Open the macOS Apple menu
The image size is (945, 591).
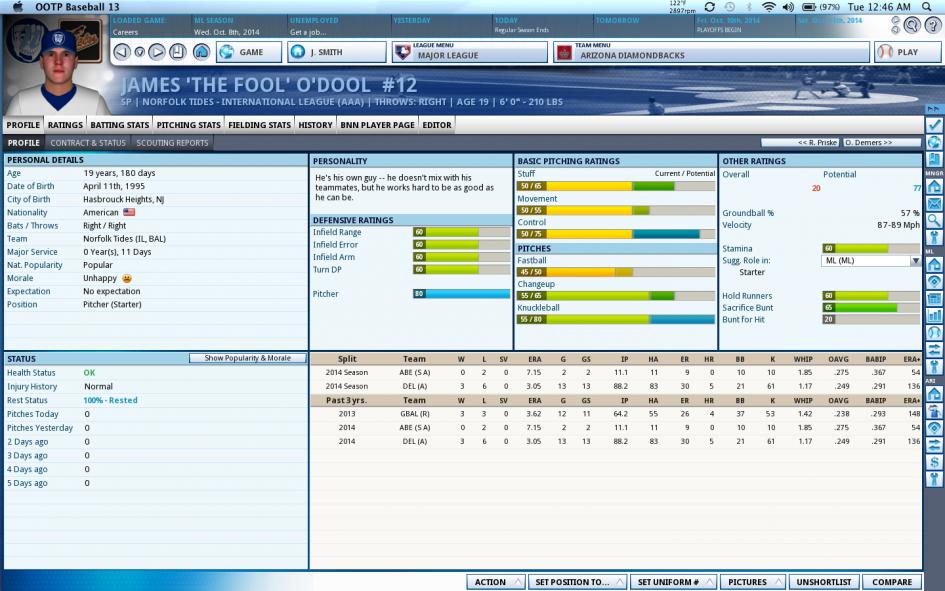point(18,7)
